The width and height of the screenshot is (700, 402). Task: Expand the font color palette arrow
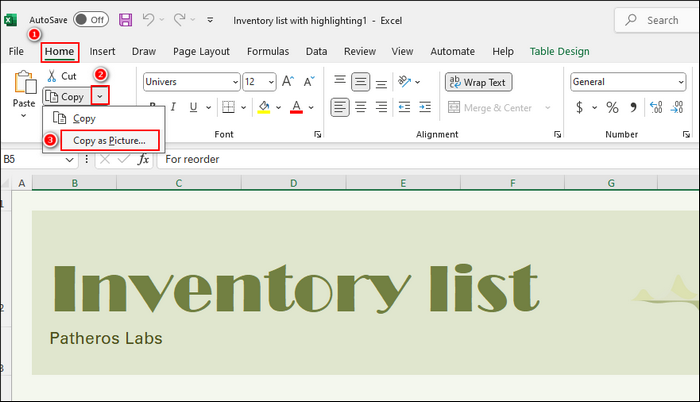click(311, 107)
